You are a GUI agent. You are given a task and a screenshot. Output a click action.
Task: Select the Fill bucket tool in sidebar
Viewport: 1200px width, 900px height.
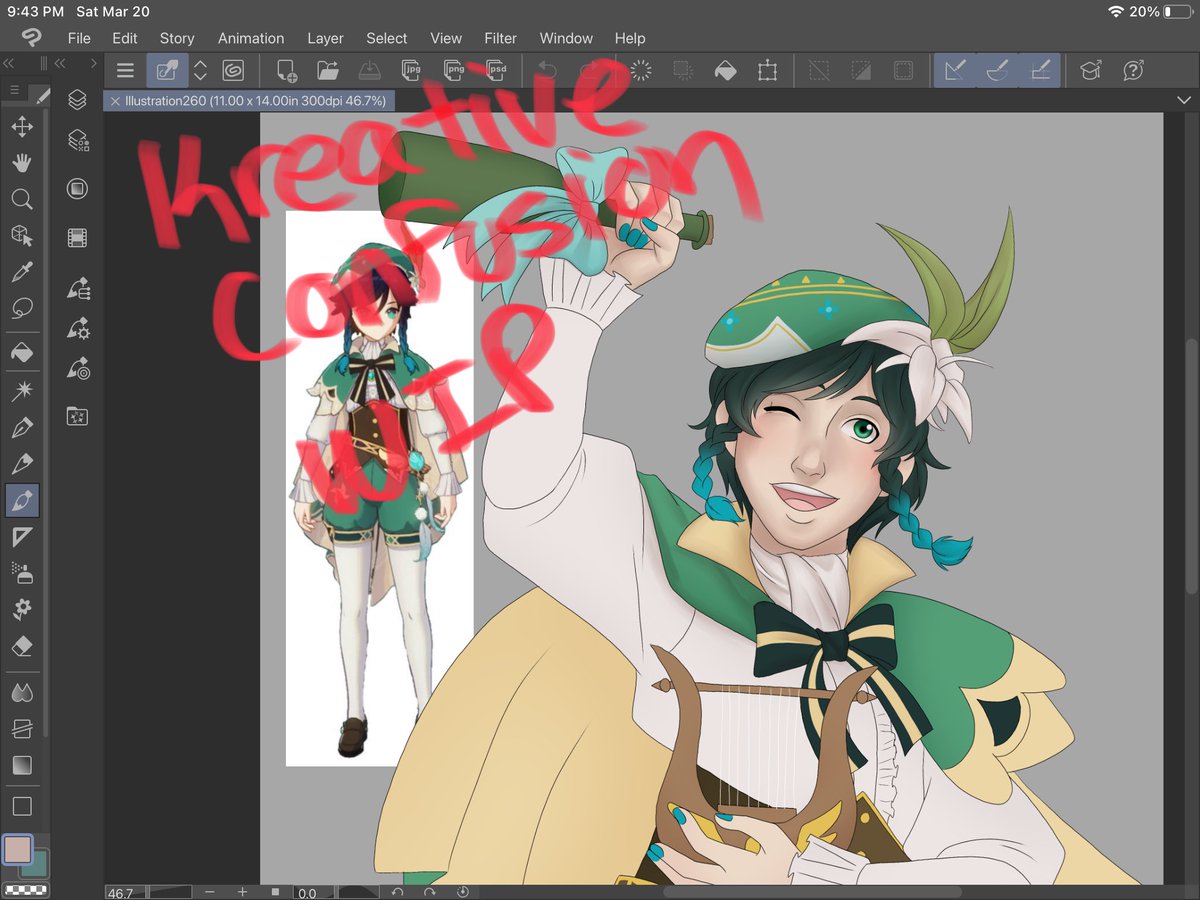point(22,352)
